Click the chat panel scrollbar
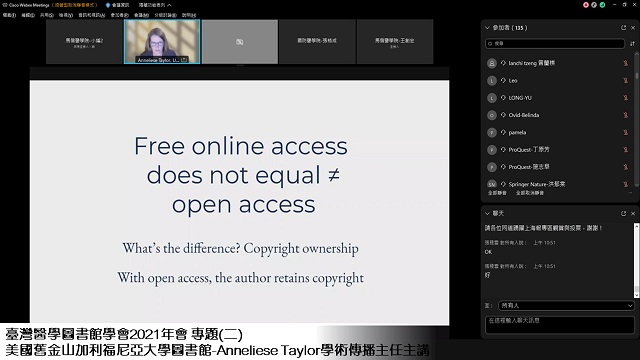The image size is (640, 360). click(x=636, y=260)
